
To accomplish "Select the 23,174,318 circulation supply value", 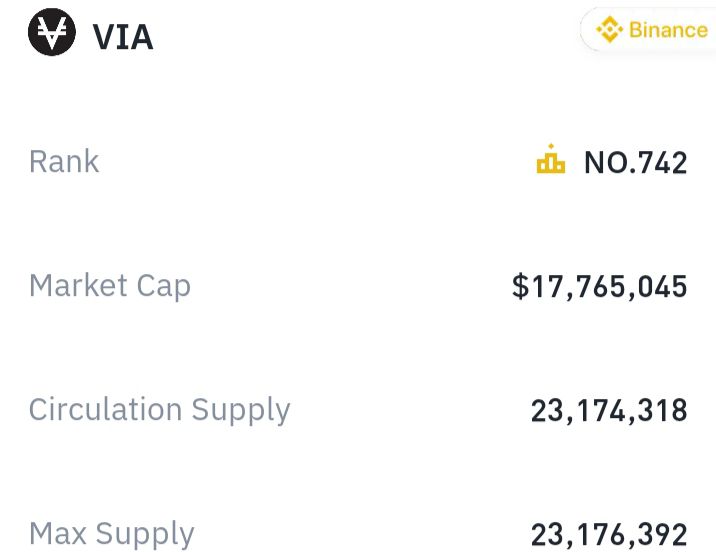I will [609, 410].
